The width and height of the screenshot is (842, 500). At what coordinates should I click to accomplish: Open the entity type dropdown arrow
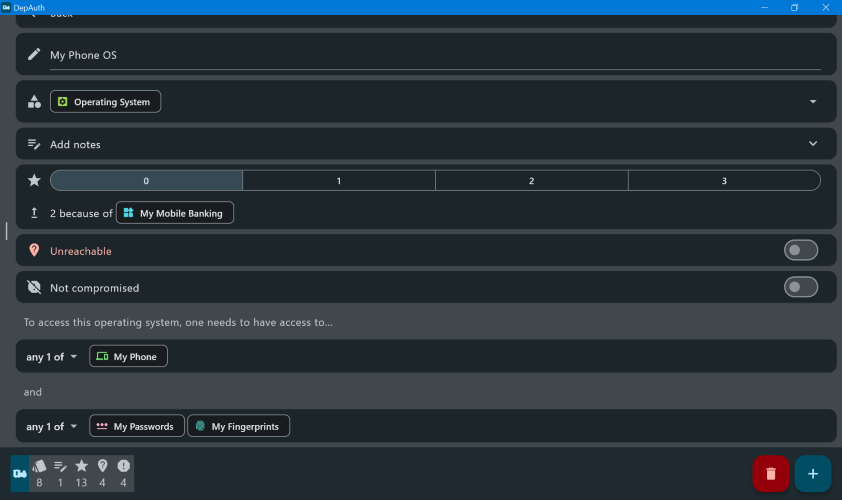coord(812,102)
